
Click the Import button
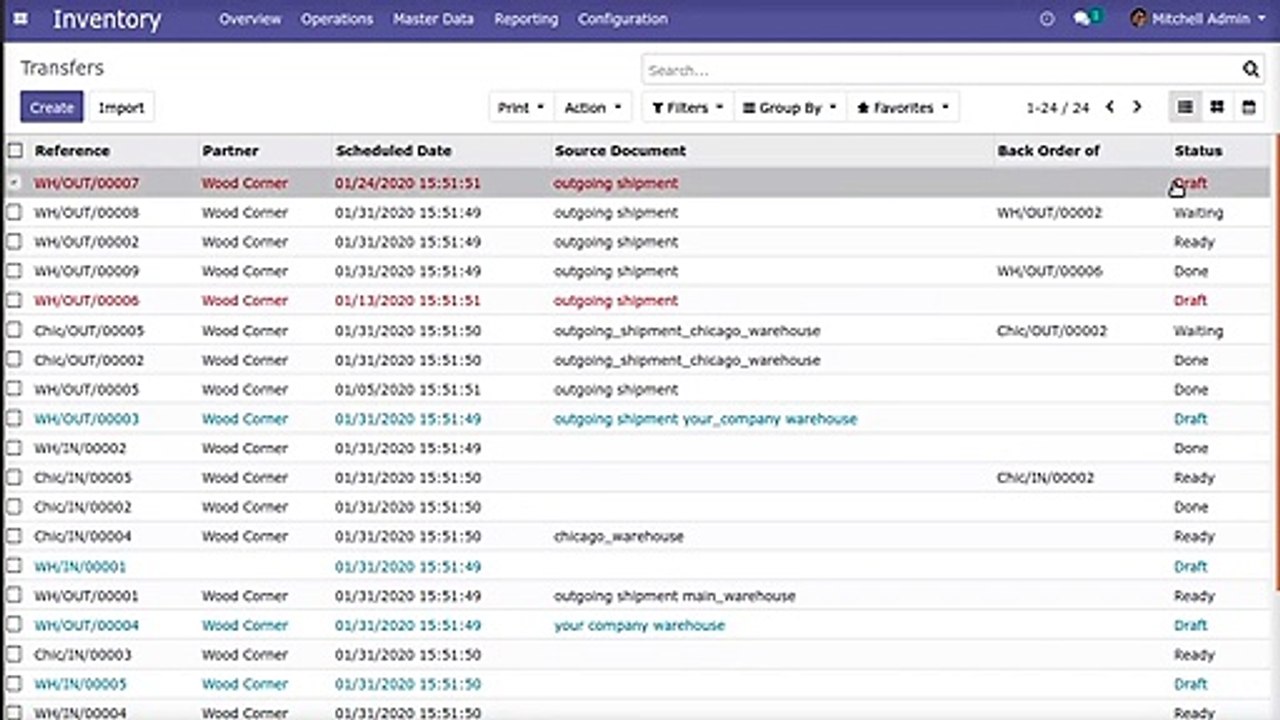tap(122, 107)
